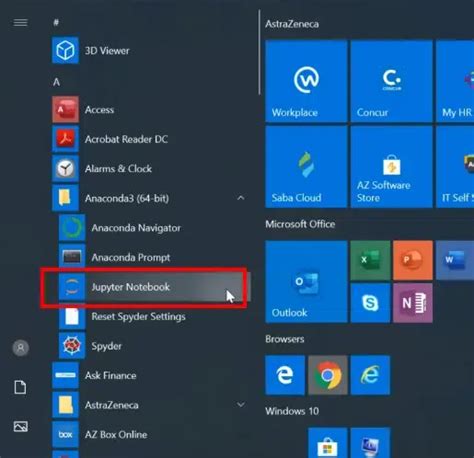Launch the Concur tile
The width and height of the screenshot is (474, 458).
point(392,81)
